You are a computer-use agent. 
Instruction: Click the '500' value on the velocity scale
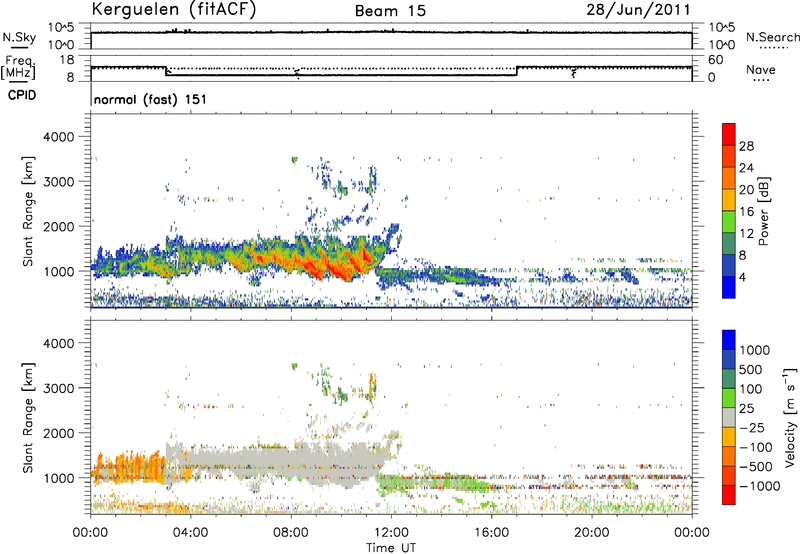pyautogui.click(x=751, y=370)
